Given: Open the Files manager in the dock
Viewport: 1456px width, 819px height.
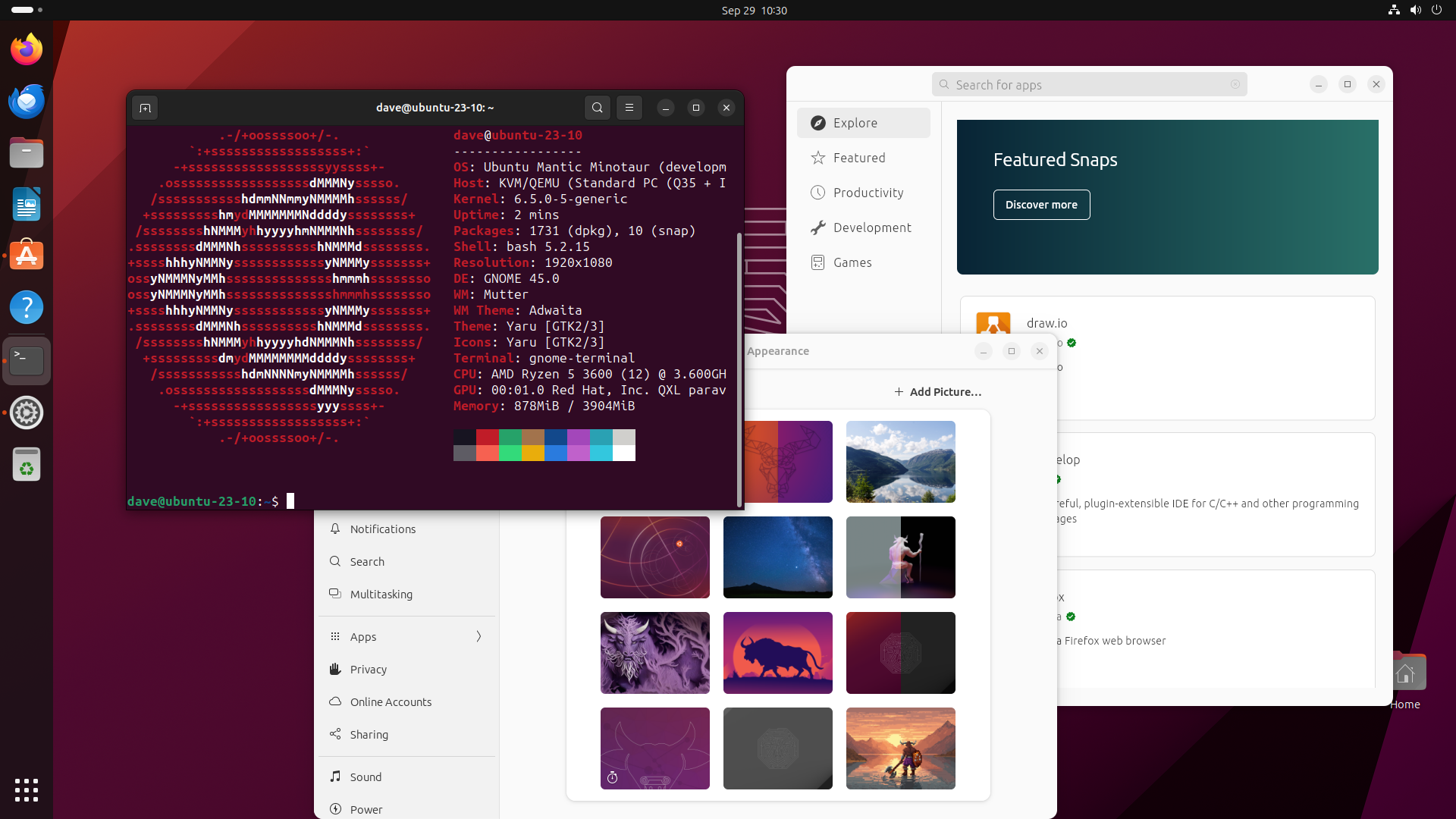Looking at the screenshot, I should tap(27, 153).
